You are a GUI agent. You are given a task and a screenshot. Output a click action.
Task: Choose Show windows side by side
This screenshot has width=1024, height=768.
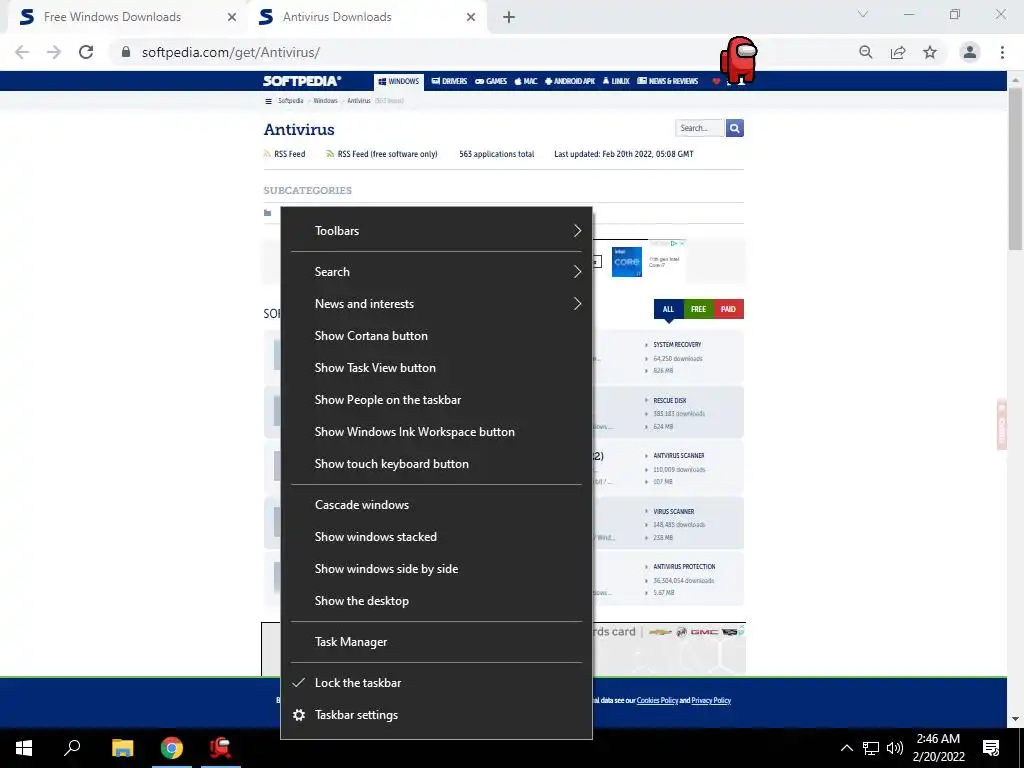pyautogui.click(x=436, y=569)
